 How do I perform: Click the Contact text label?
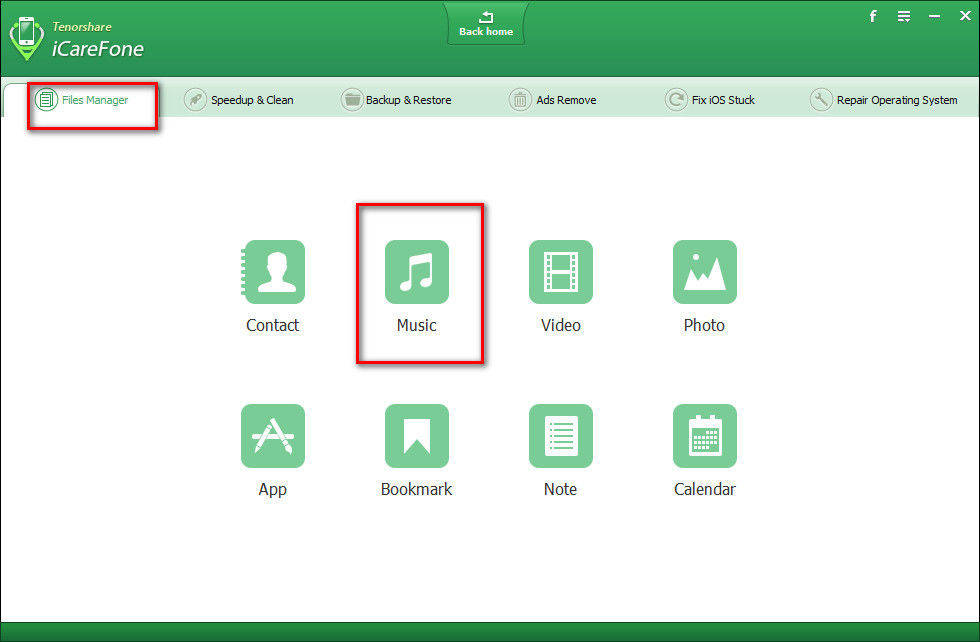pos(272,325)
